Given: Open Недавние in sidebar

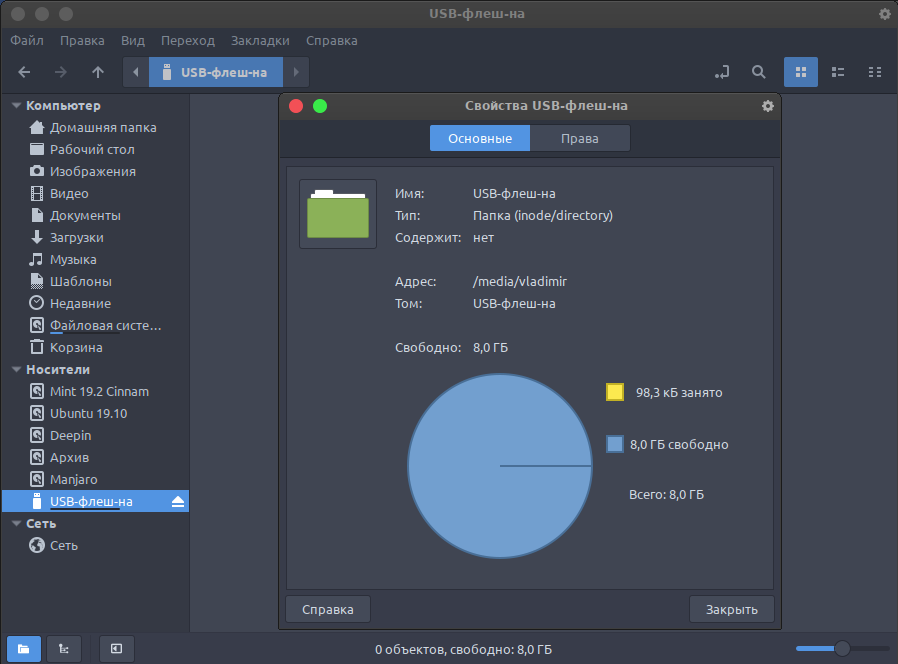Looking at the screenshot, I should 95,304.
